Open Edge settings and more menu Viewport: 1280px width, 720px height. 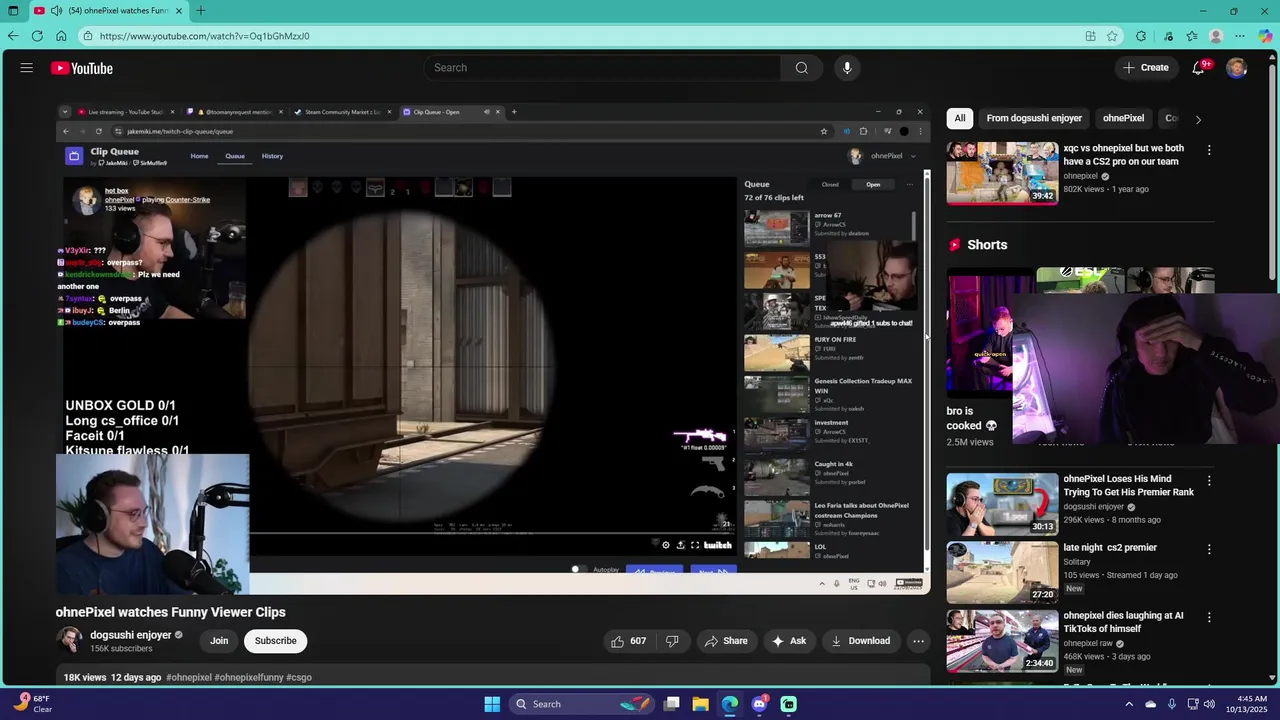click(x=1240, y=36)
